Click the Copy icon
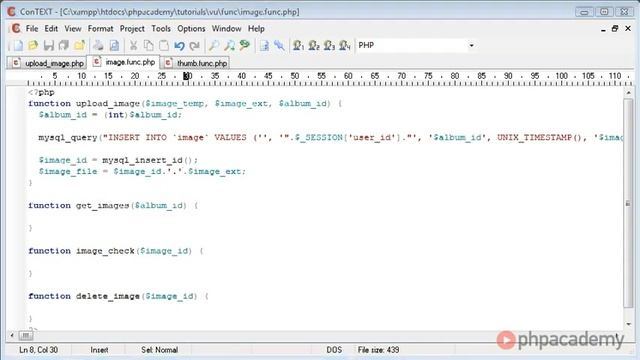This screenshot has width=640, height=360. coord(149,45)
